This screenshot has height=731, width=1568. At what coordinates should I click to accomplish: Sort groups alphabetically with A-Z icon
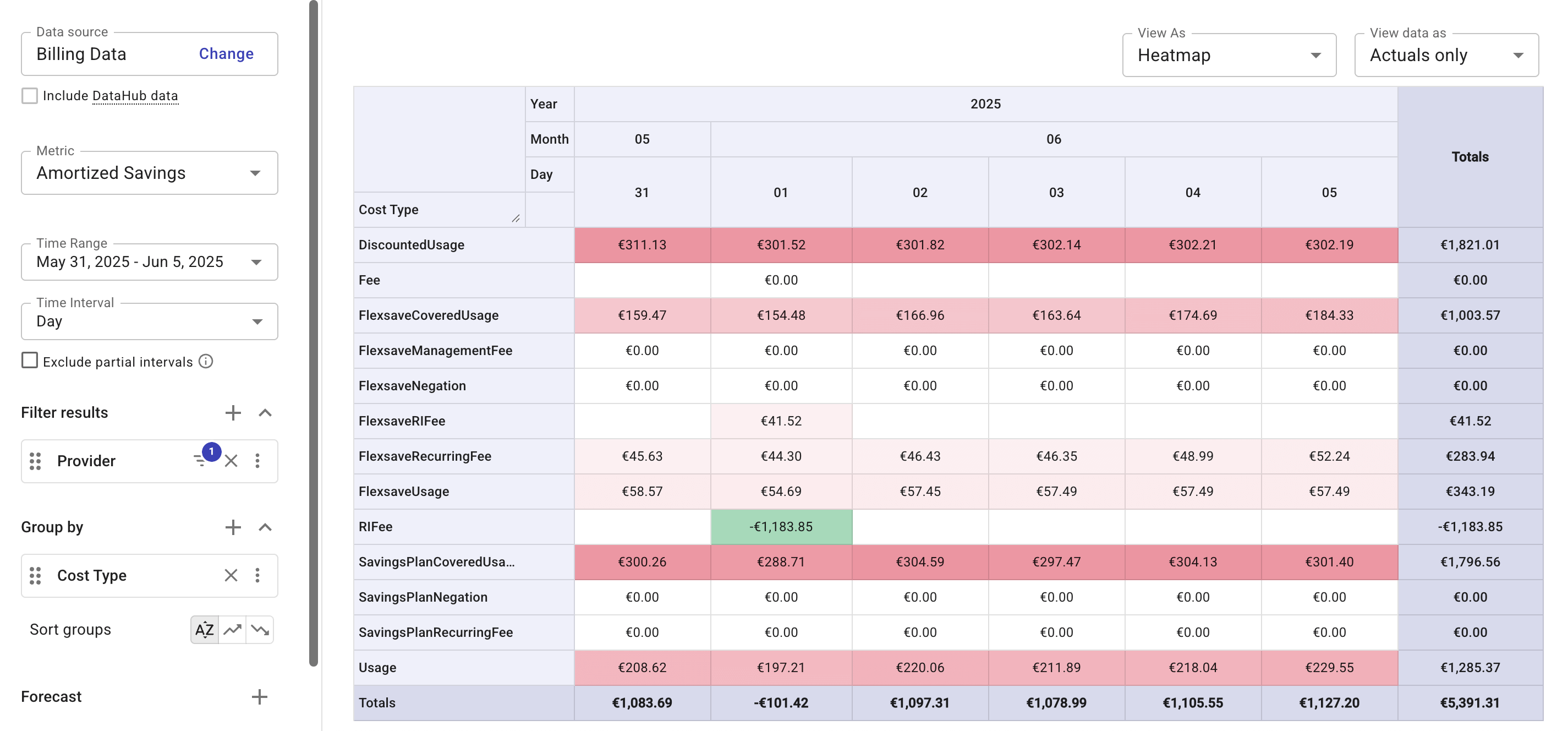coord(204,629)
